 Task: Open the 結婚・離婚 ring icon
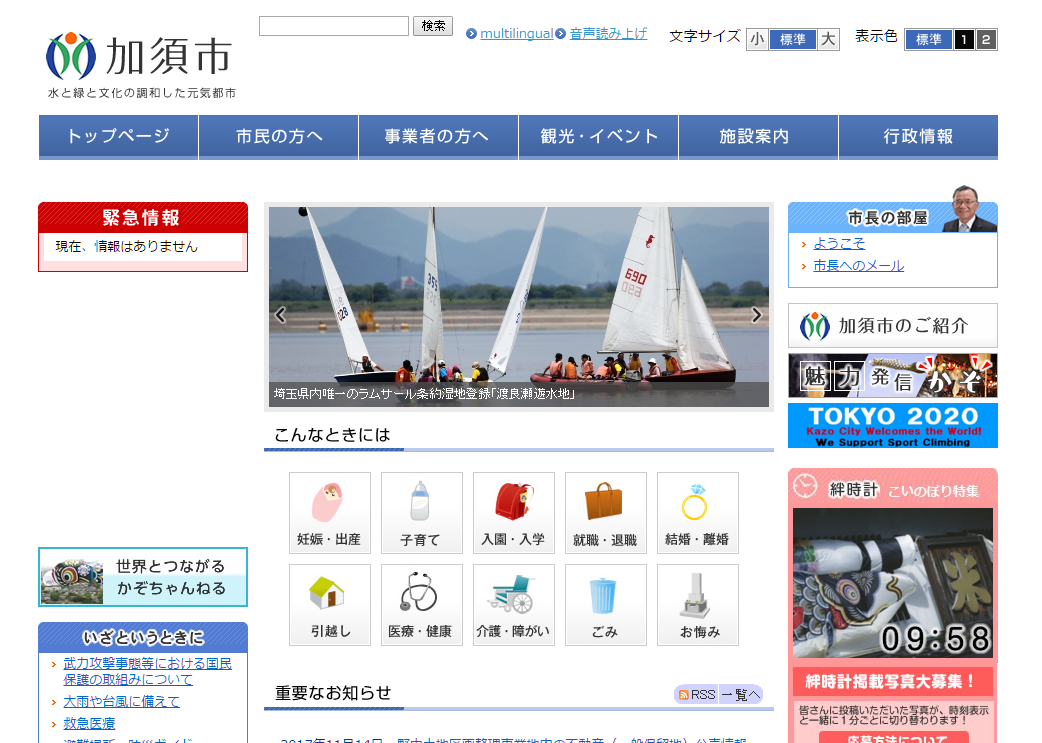tap(698, 512)
